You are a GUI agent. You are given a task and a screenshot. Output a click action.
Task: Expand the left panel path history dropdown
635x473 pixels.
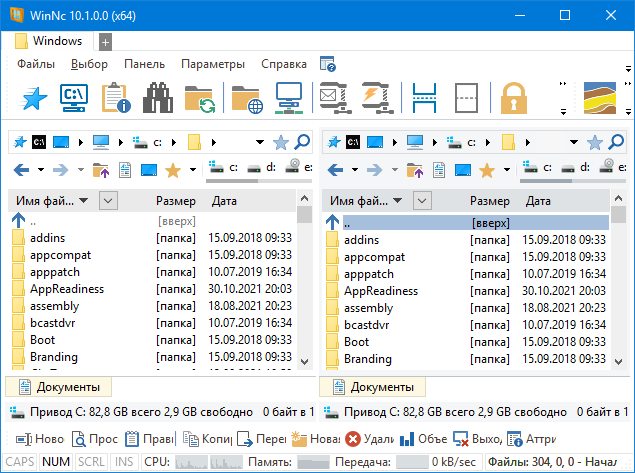pyautogui.click(x=260, y=142)
